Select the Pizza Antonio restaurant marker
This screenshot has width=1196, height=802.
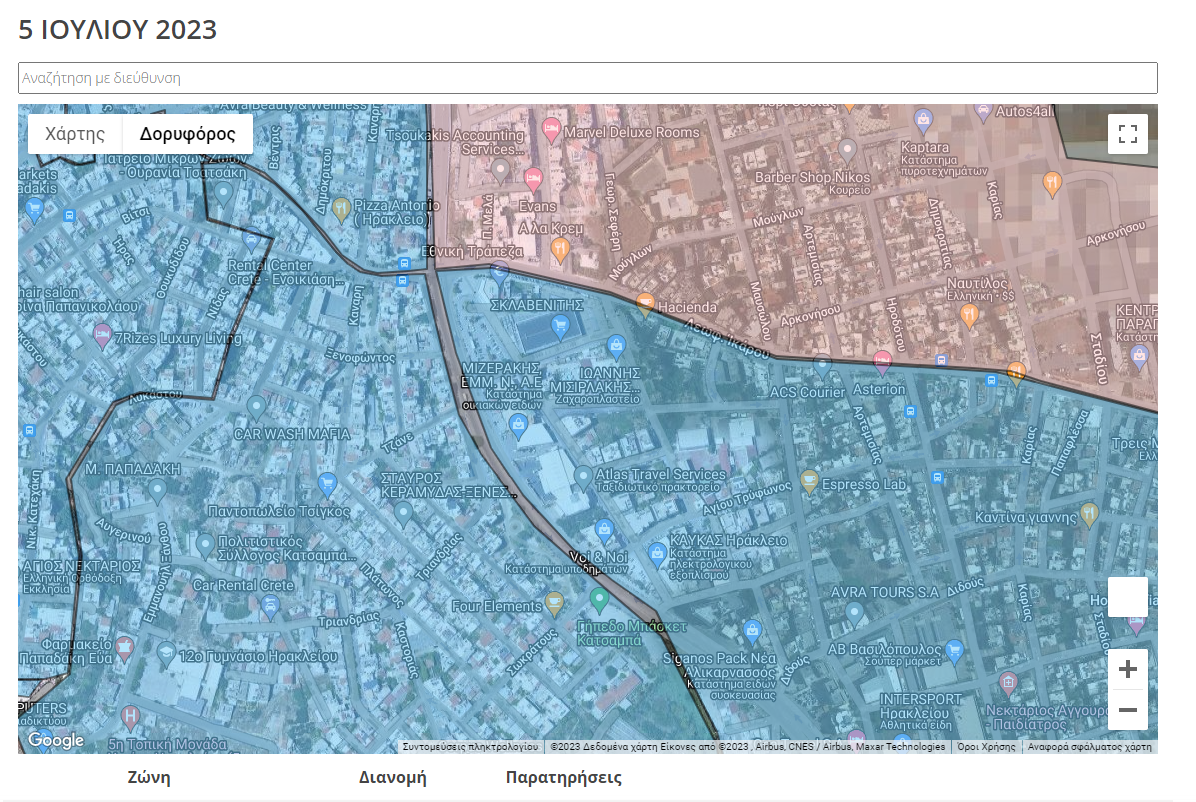[x=341, y=208]
